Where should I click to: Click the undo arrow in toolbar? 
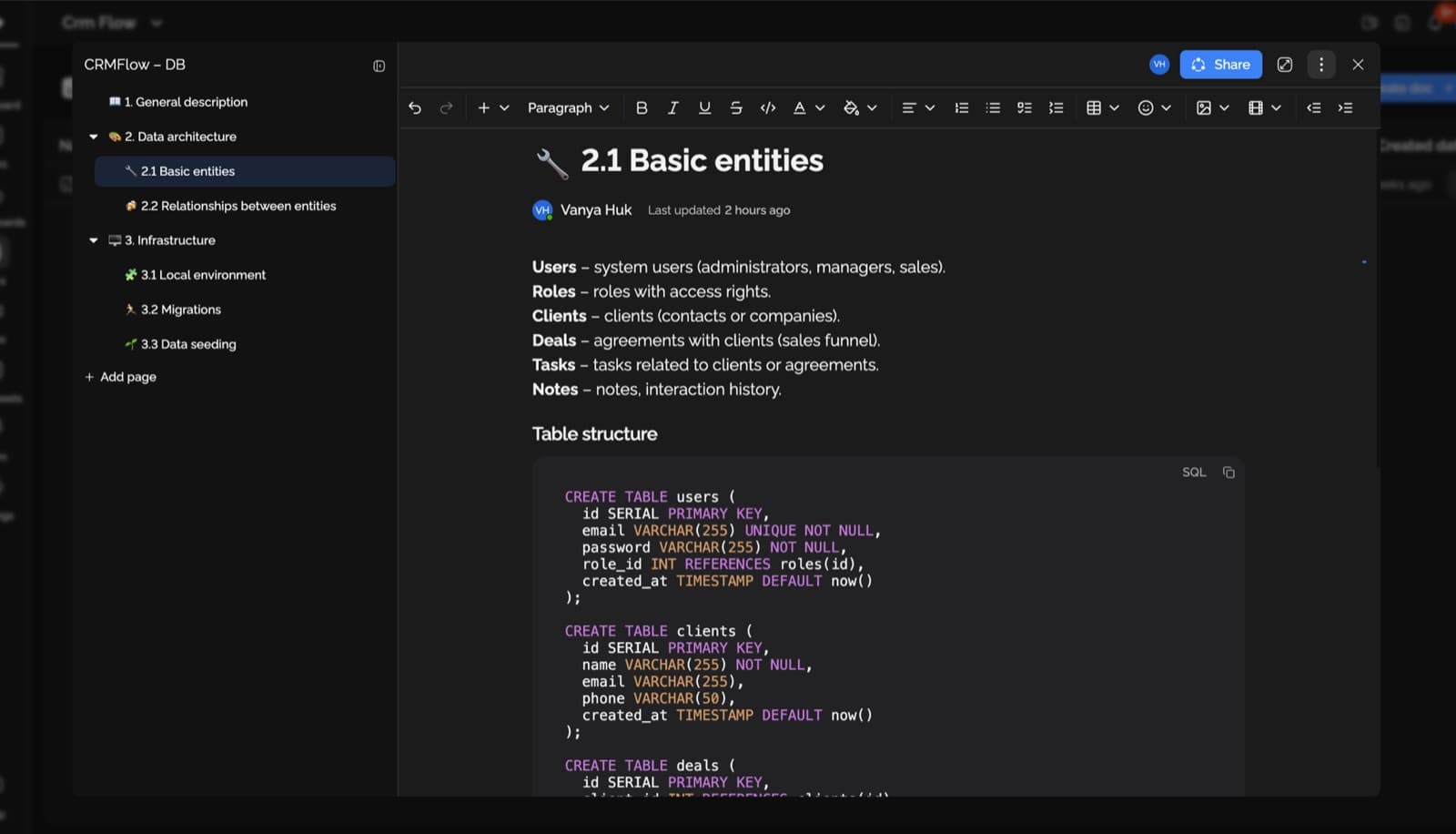click(x=415, y=107)
